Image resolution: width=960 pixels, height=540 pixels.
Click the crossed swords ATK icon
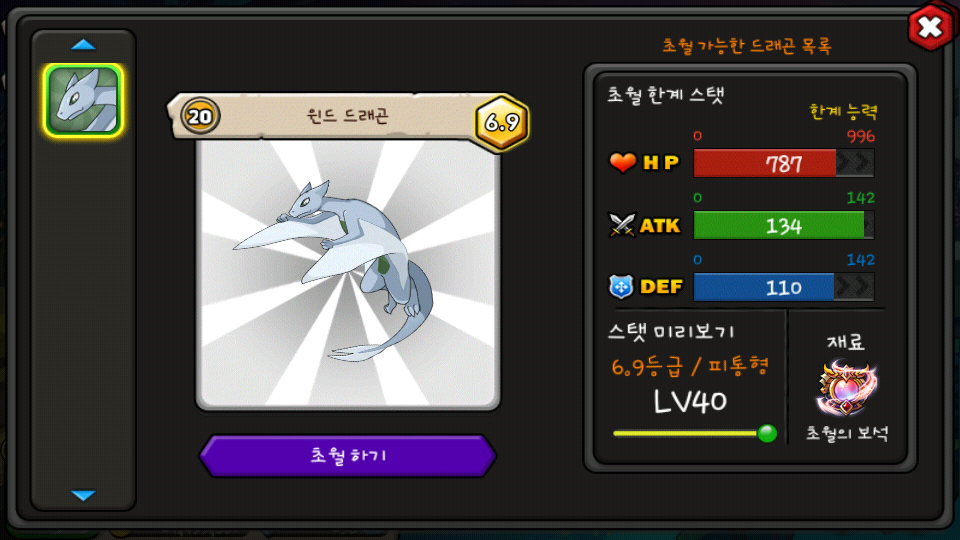click(622, 225)
